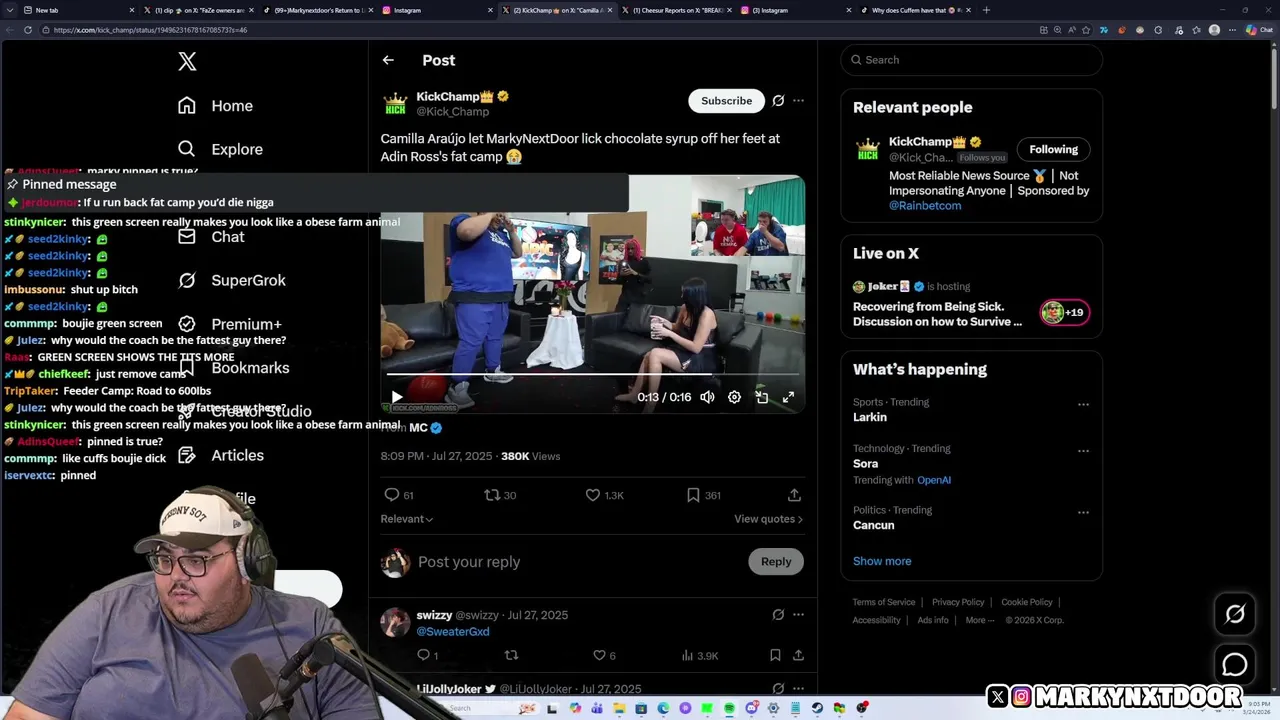
Task: Bookmark swizzy's reply
Action: click(x=775, y=656)
